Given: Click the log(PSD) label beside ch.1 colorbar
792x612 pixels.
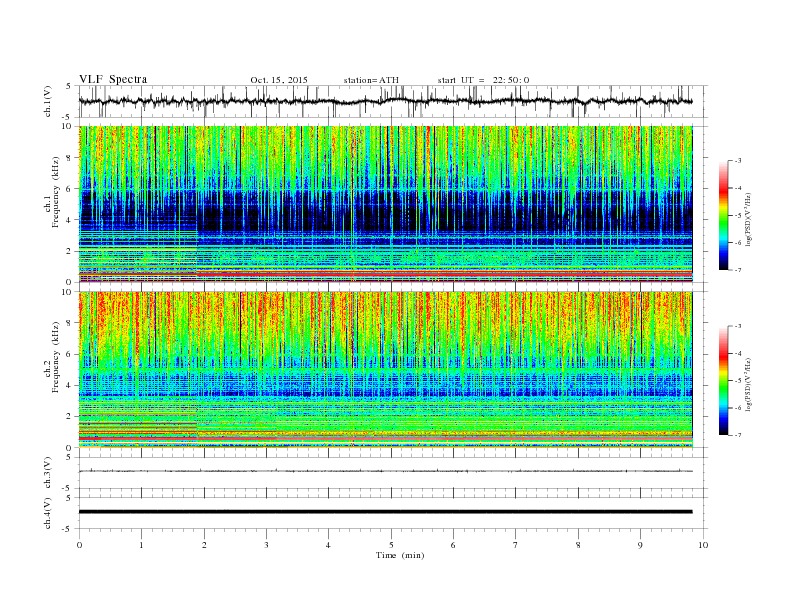Looking at the screenshot, I should coord(750,219).
